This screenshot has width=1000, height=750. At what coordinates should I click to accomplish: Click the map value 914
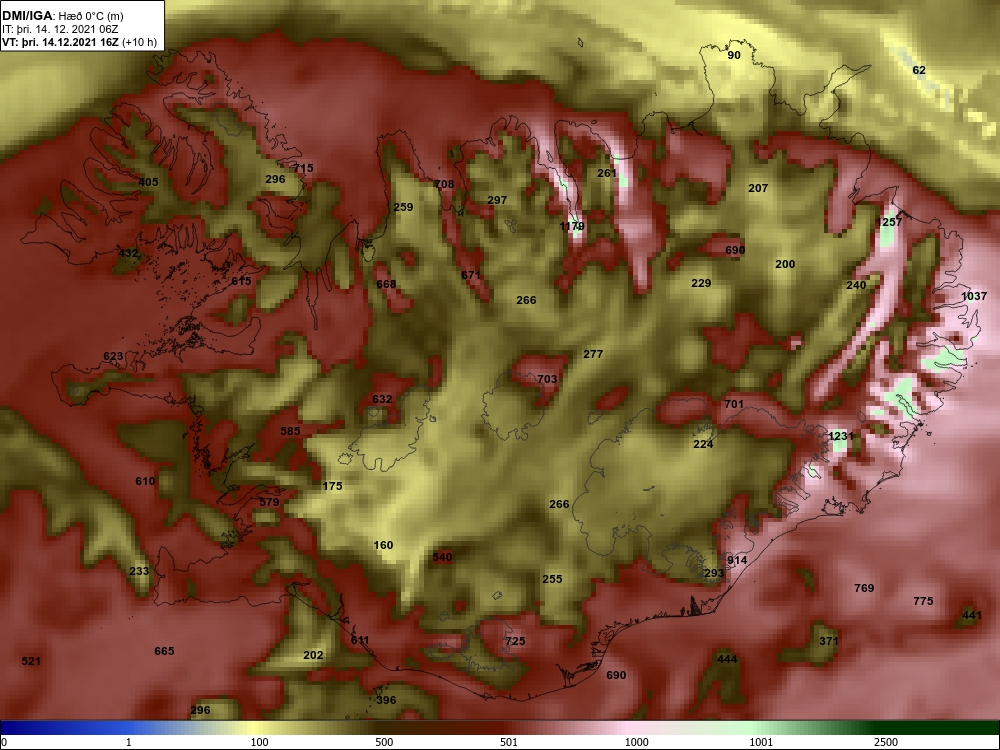point(737,560)
